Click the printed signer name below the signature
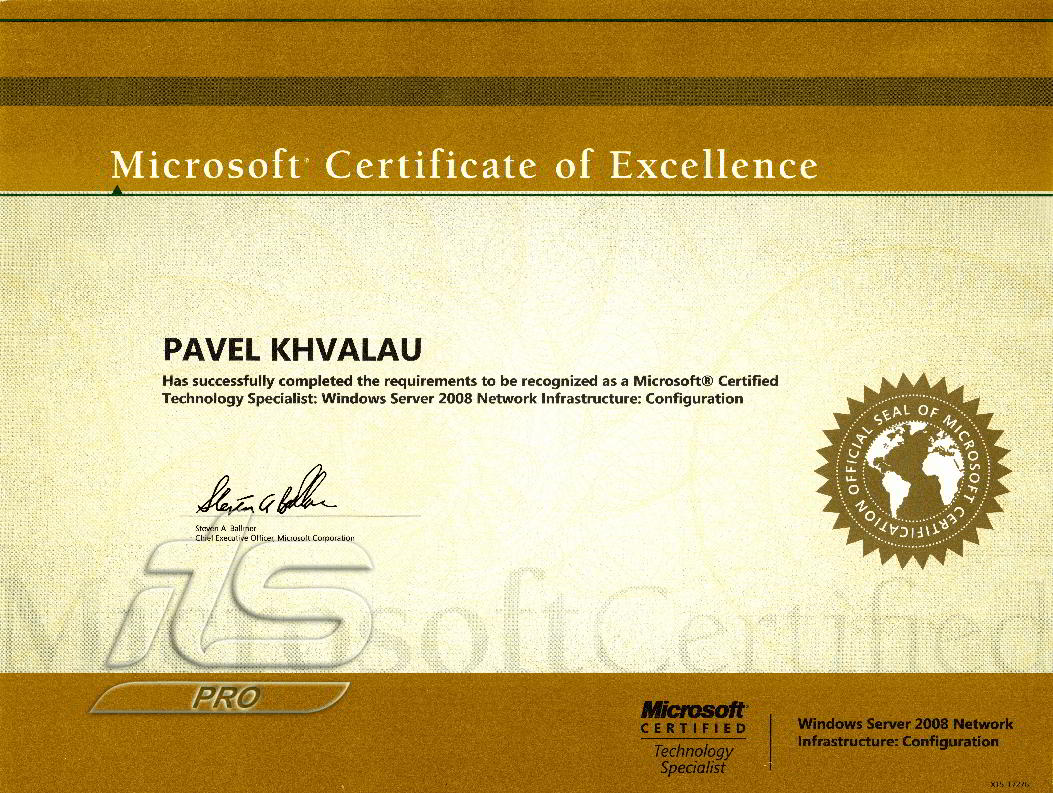 [225, 527]
